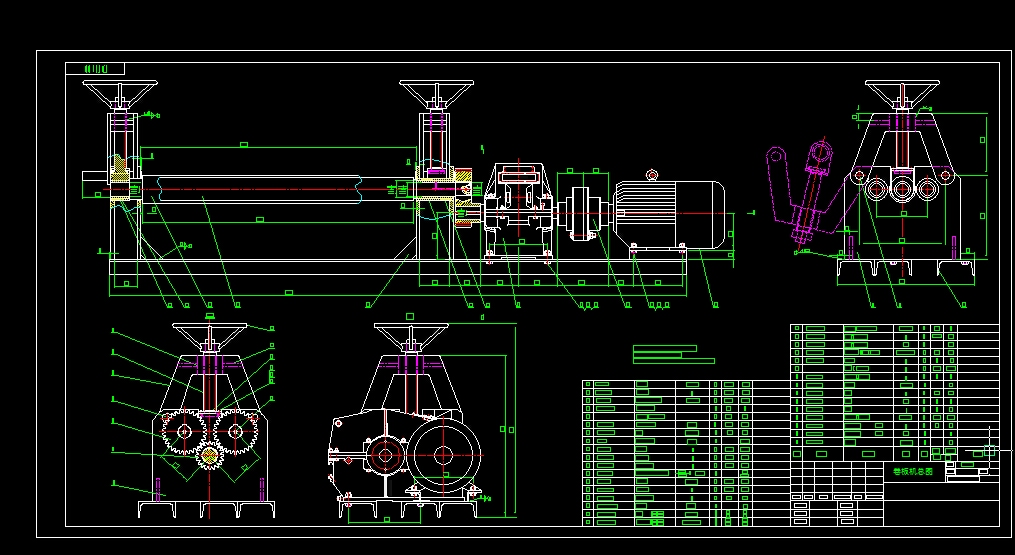Select the small bottom pinion with the yellow hub
1015x555 pixels.
(209, 456)
